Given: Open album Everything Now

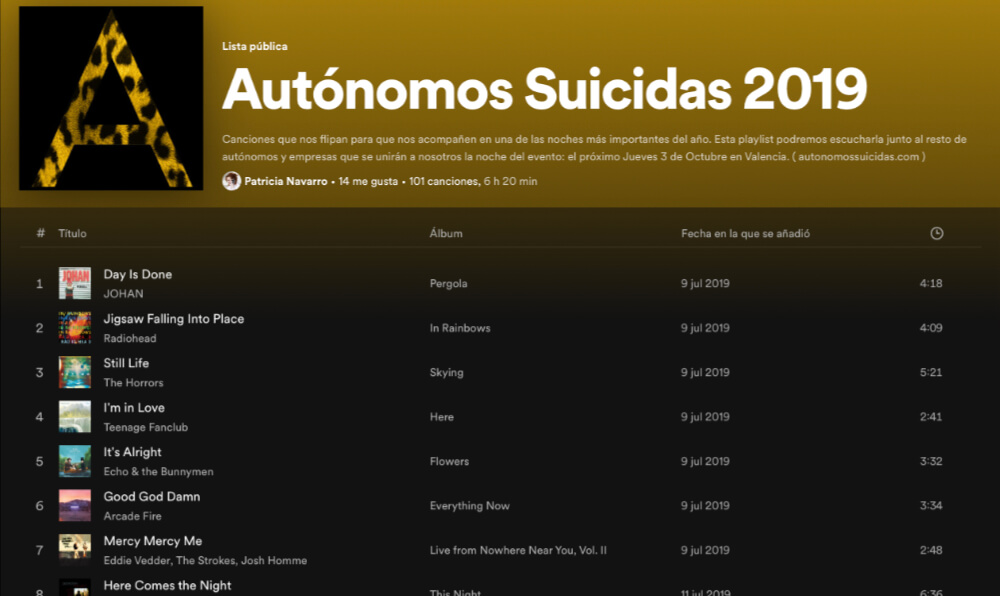Looking at the screenshot, I should 469,505.
